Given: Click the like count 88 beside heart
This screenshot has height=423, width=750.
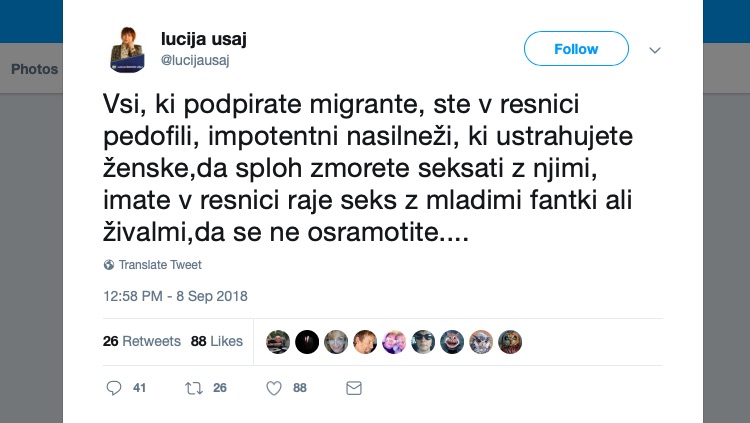Looking at the screenshot, I should tap(299, 387).
